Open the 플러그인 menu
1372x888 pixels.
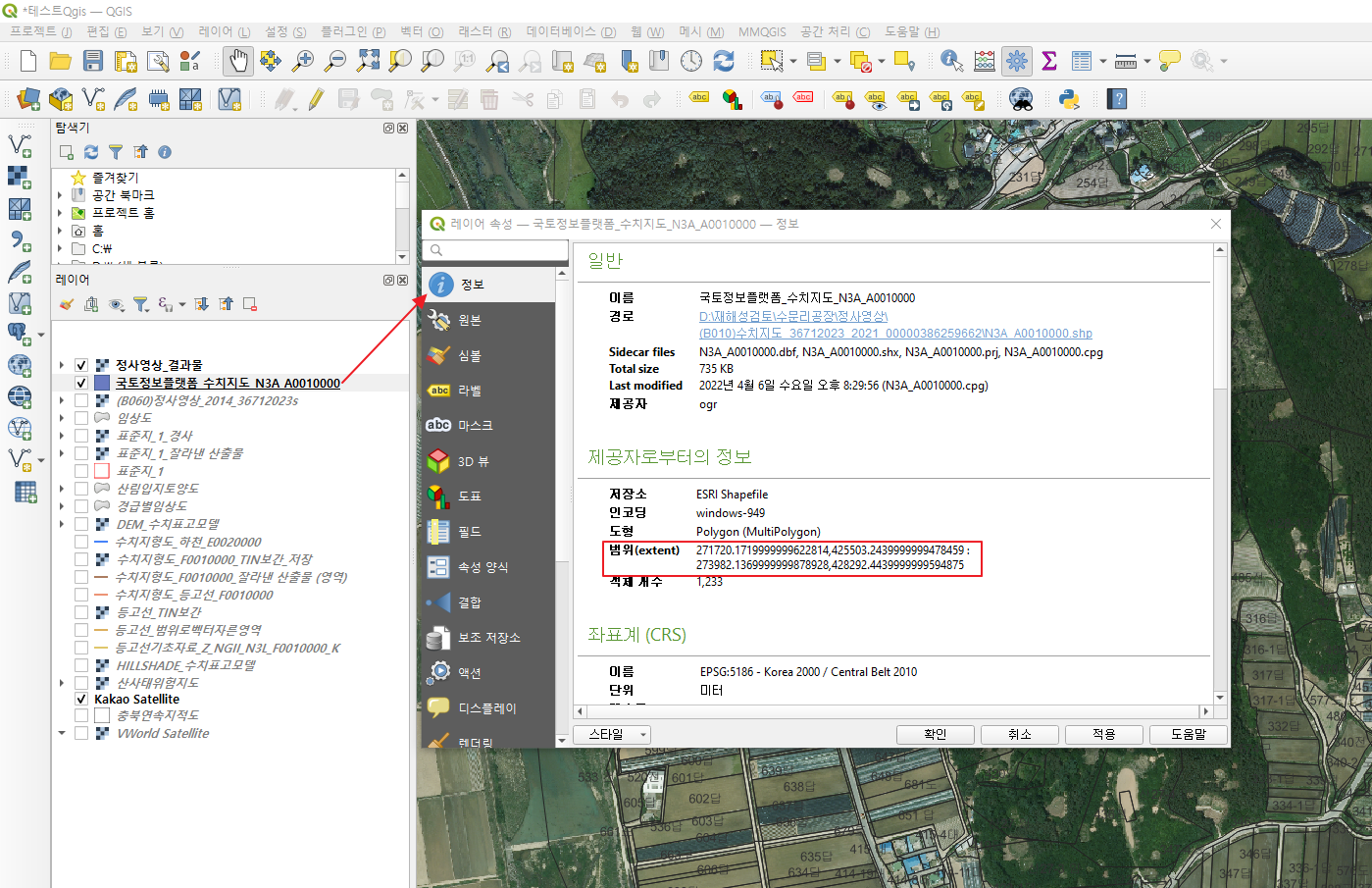352,31
